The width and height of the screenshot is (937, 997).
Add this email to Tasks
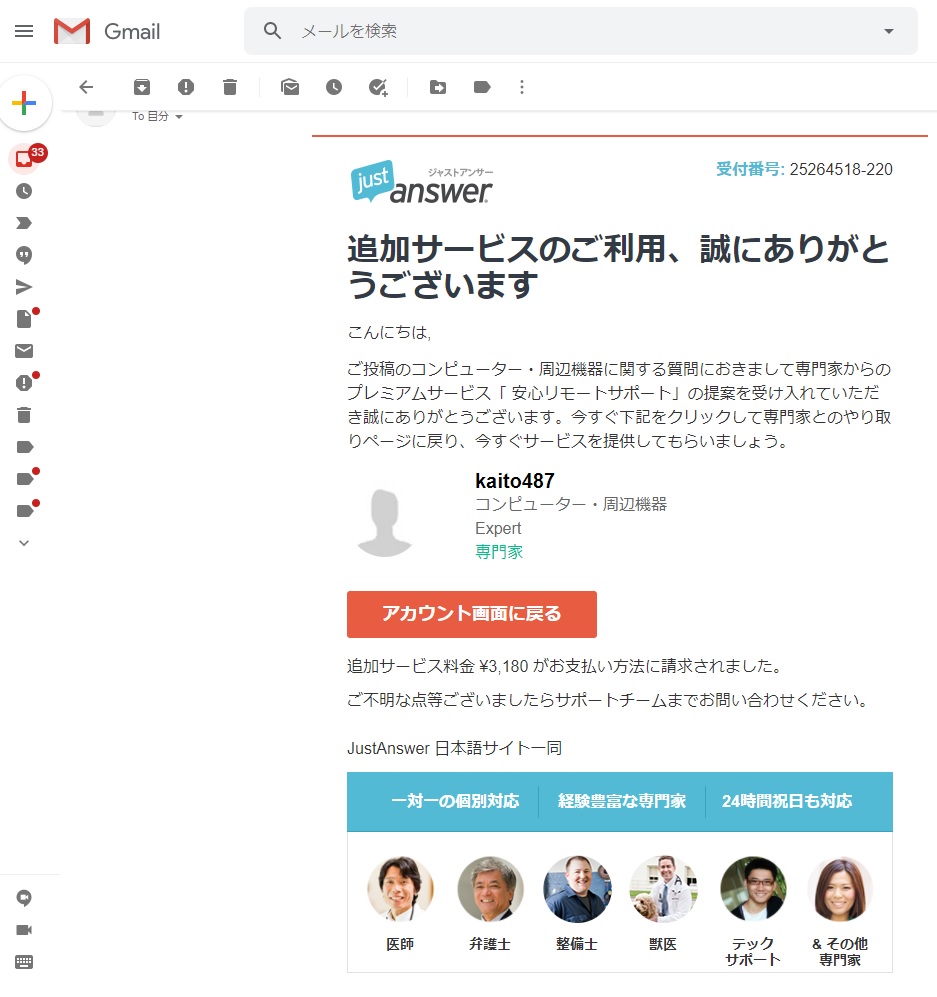(378, 87)
